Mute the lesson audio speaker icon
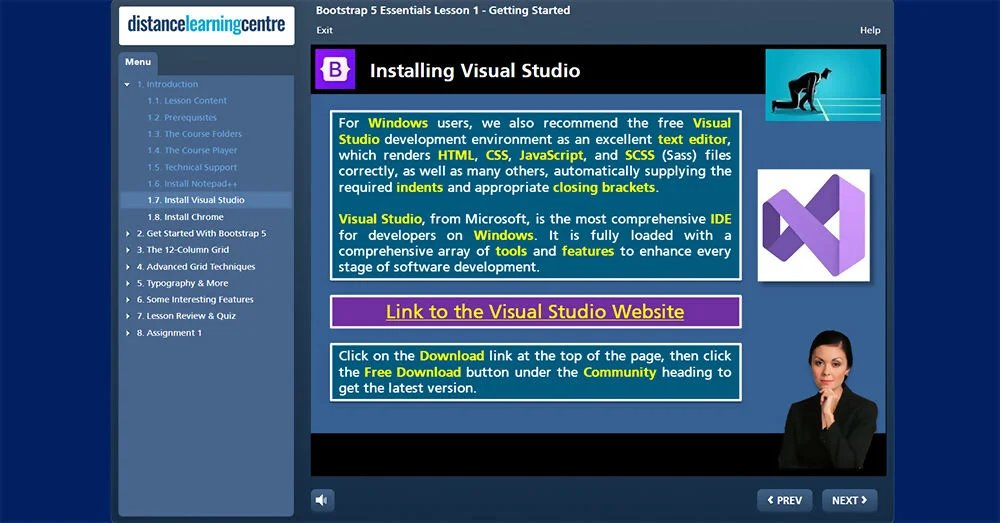Viewport: 1000px width, 523px height. point(322,500)
